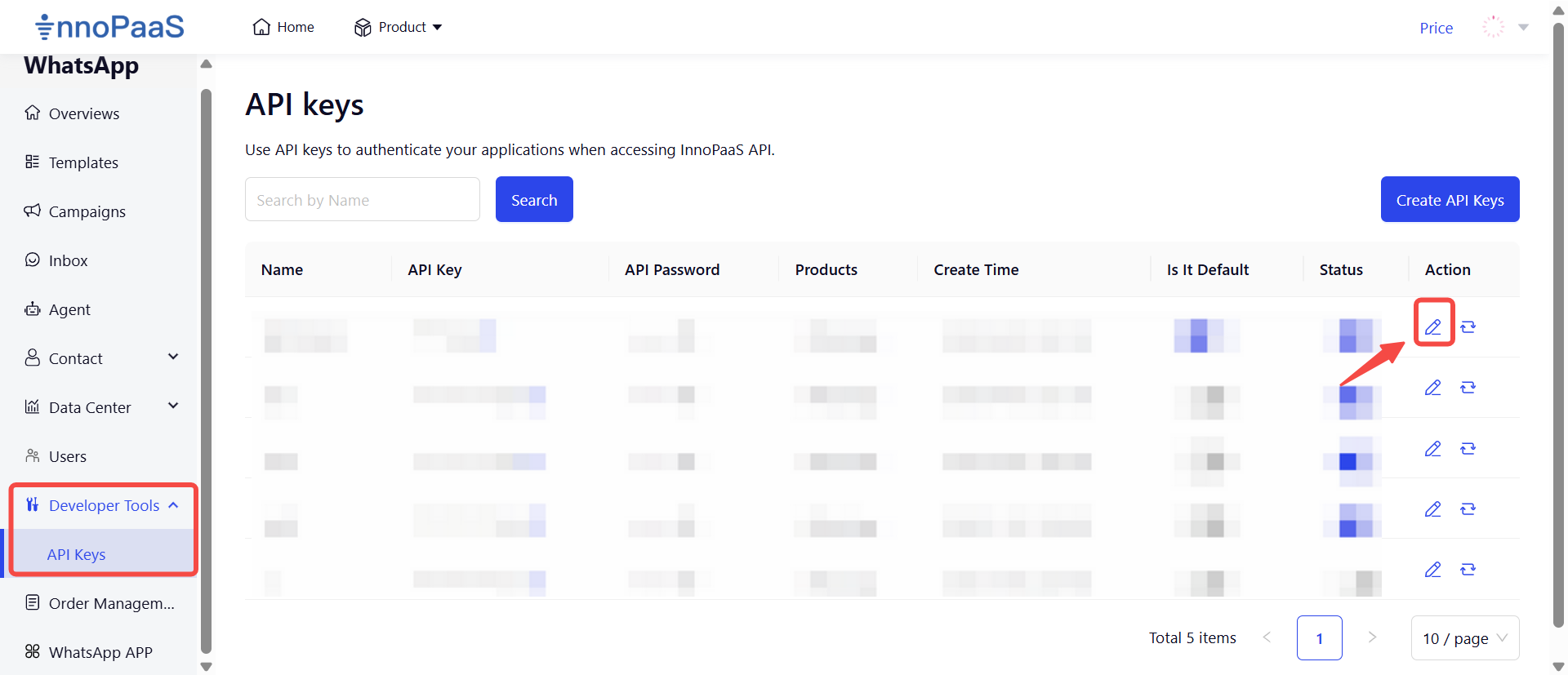
Task: Click the Agent robot icon
Action: (33, 309)
